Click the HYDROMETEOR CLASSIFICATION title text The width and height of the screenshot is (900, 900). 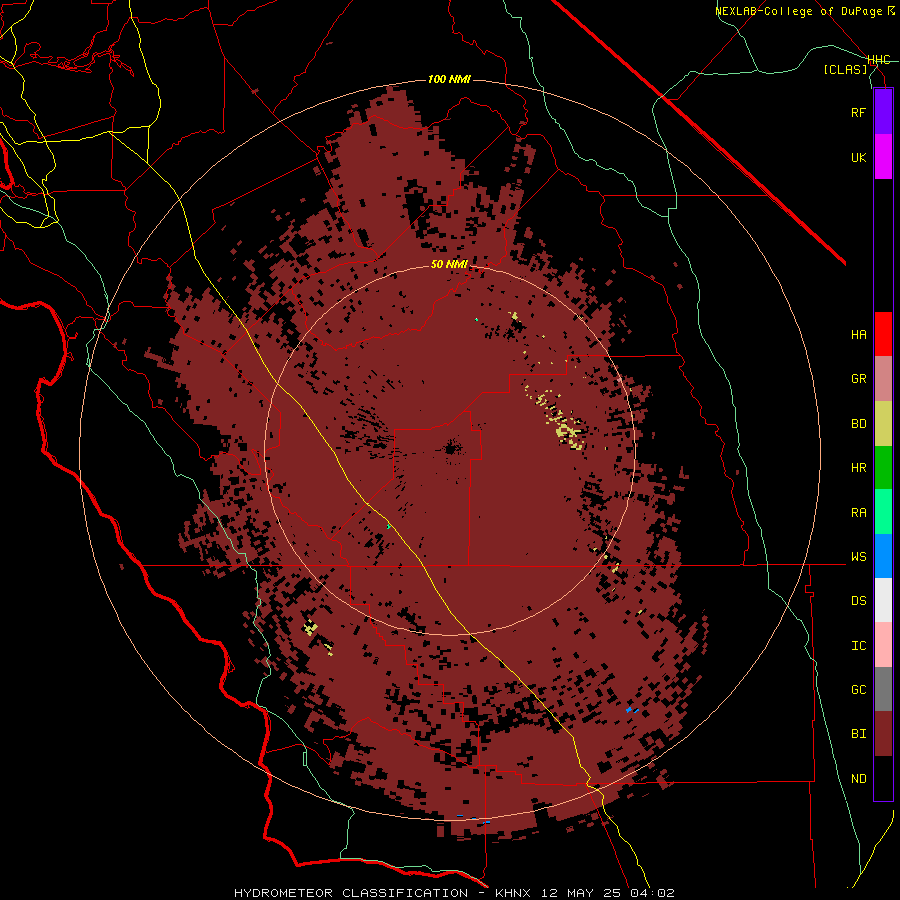click(x=351, y=893)
